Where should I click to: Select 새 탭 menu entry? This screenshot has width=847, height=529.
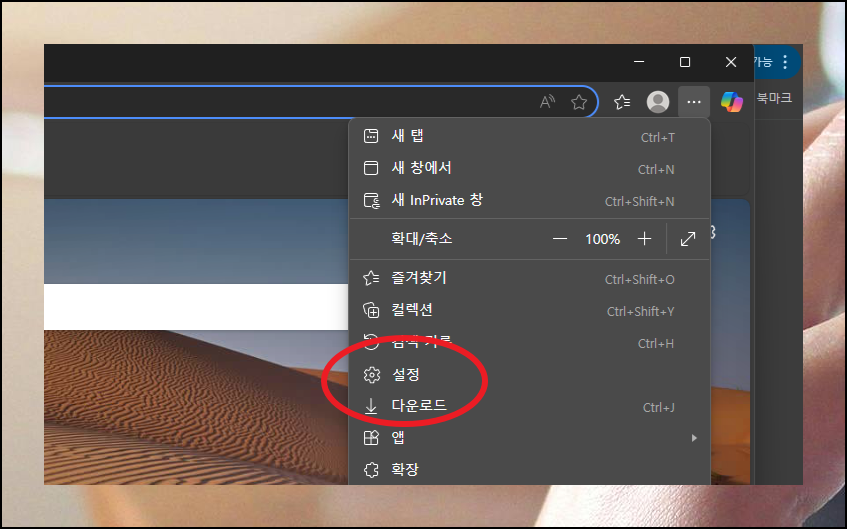529,136
